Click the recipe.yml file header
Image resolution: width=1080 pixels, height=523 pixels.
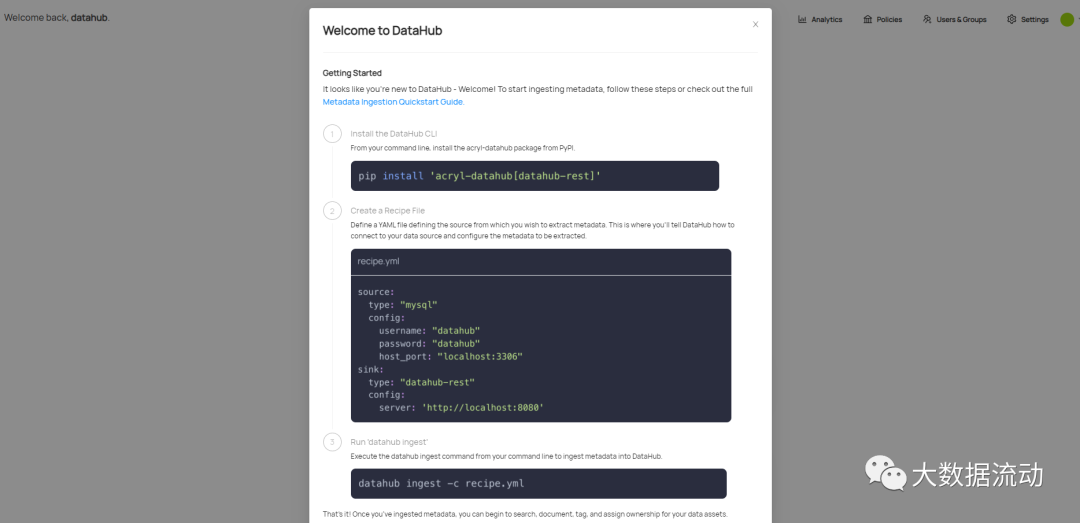541,262
